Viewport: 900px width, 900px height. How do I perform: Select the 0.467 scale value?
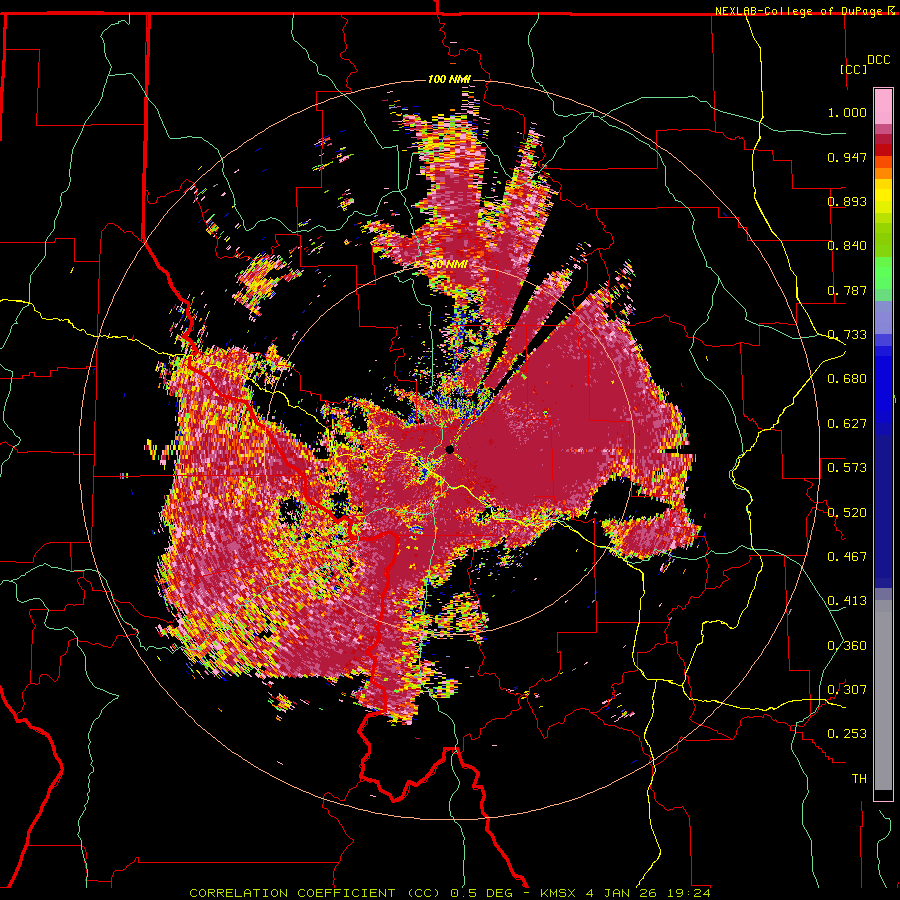coord(847,556)
